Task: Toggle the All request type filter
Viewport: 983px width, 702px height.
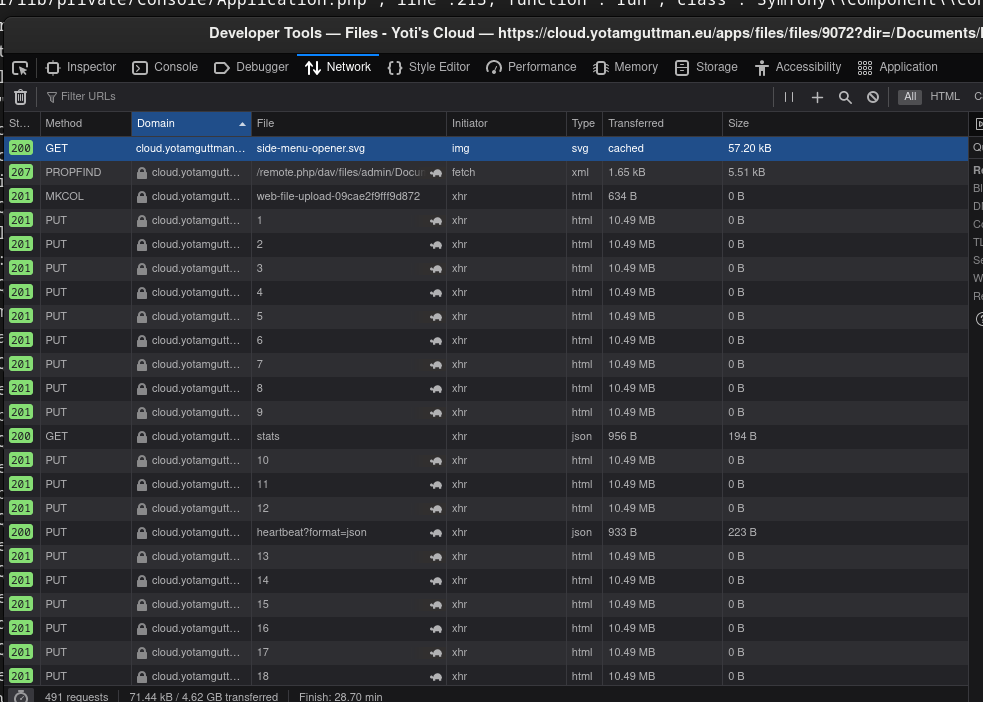Action: [909, 97]
